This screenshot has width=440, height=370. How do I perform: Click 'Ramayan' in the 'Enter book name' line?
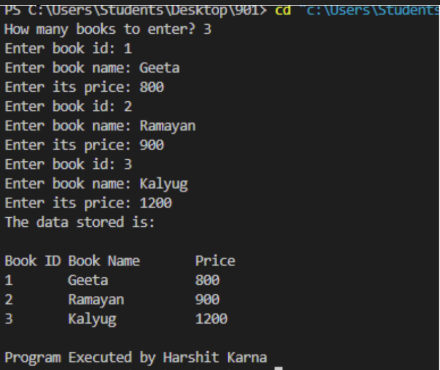(167, 126)
